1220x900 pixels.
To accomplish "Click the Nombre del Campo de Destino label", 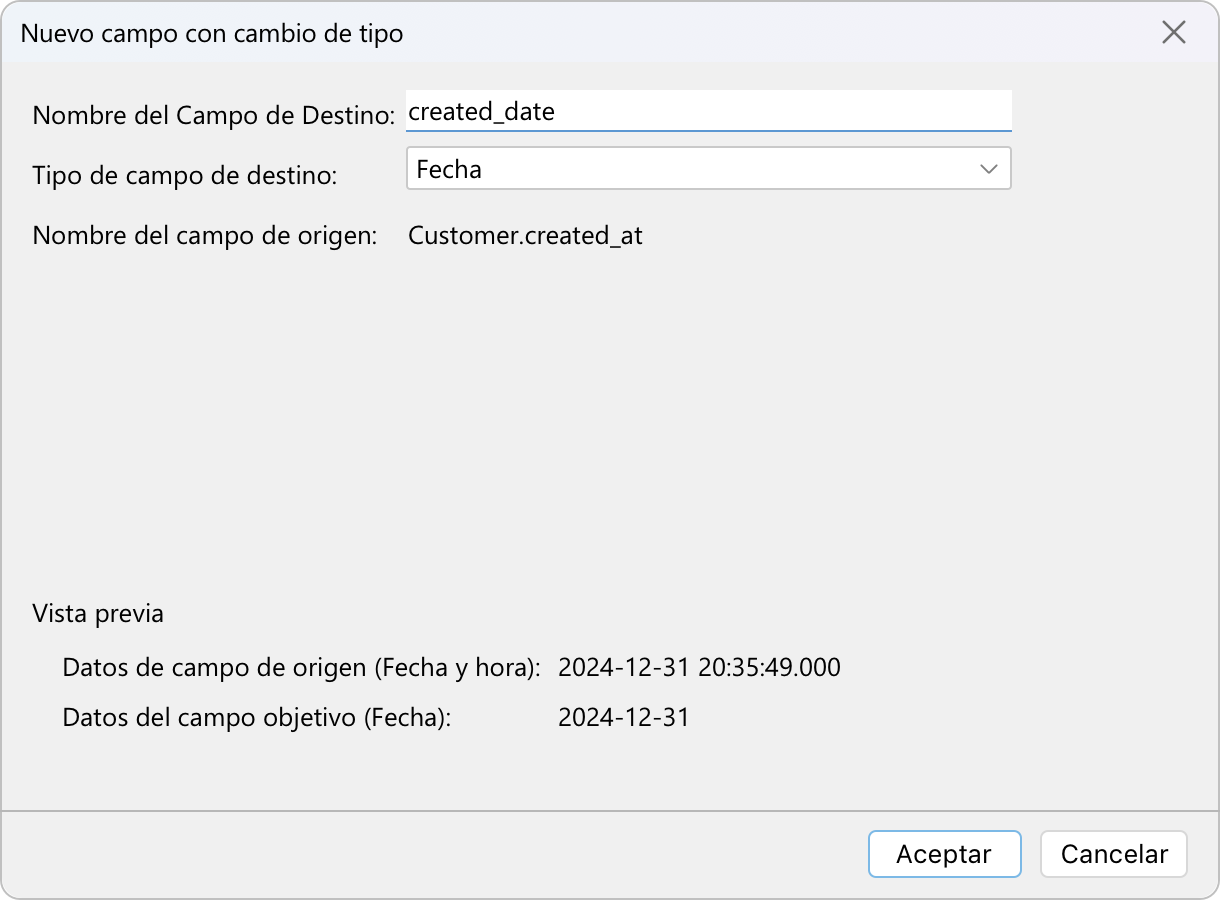I will point(214,115).
